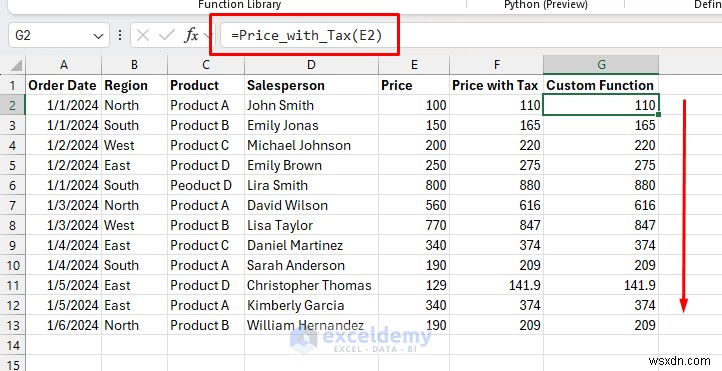Screen dimensions: 722x371
Task: Click the Name Box showing G2
Action: click(x=59, y=35)
